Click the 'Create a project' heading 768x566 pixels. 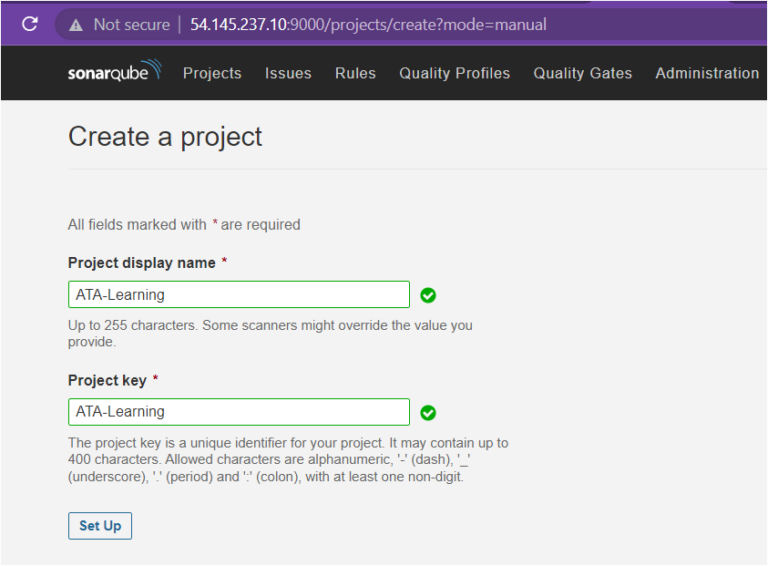point(165,137)
